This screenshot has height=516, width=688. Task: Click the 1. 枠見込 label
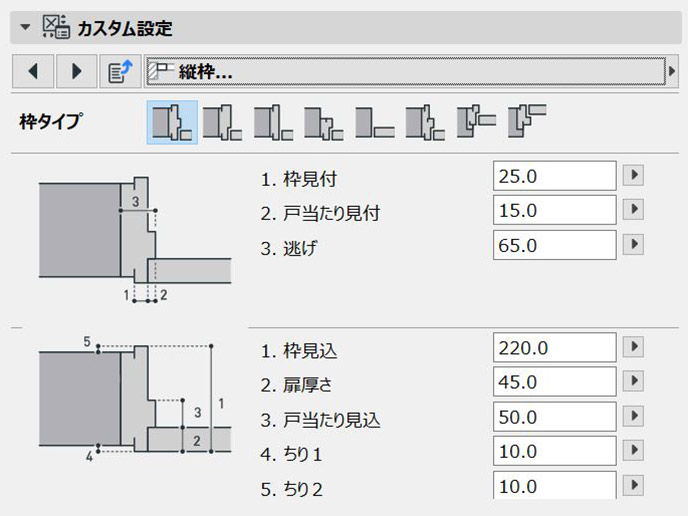299,351
